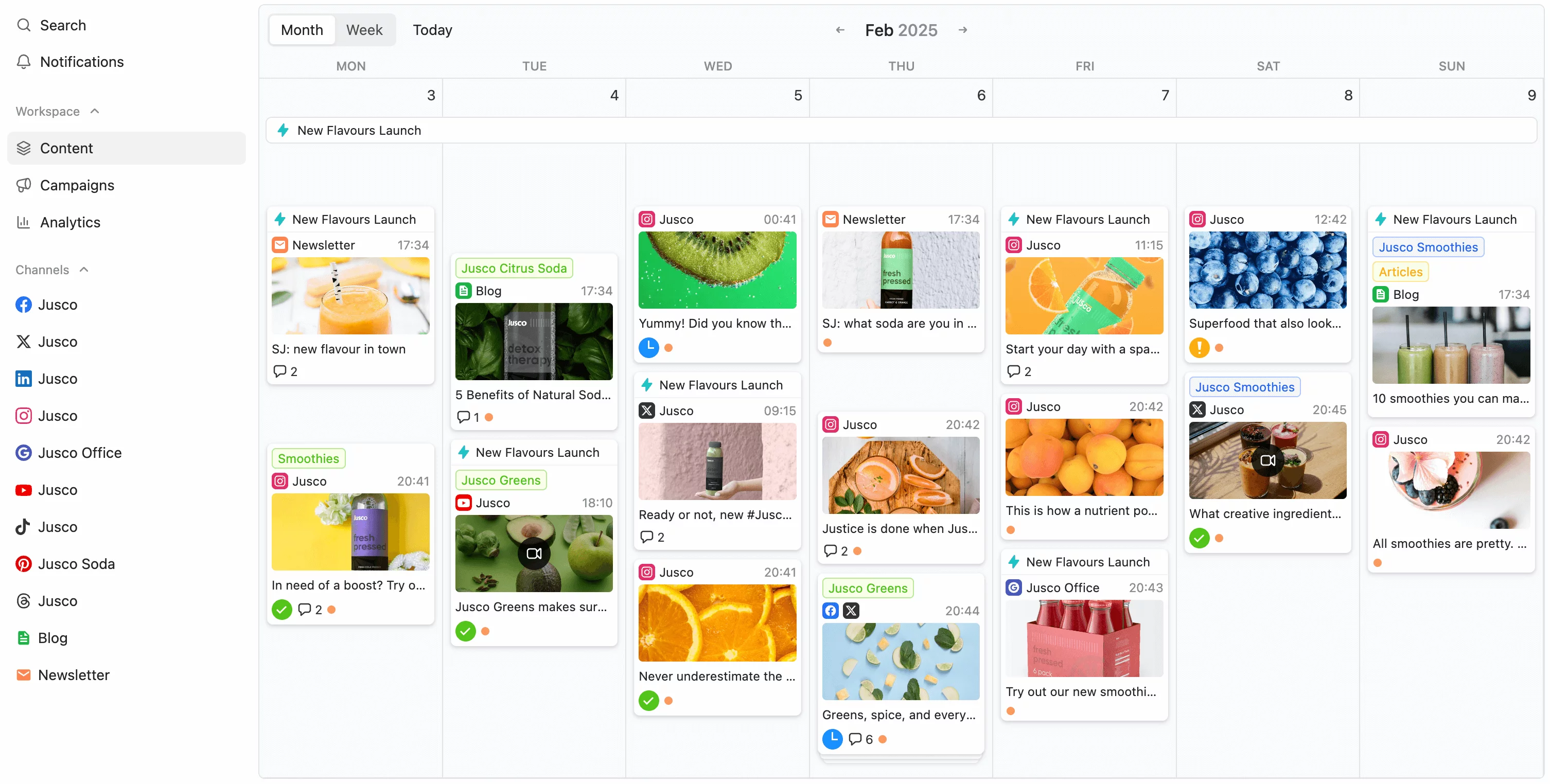Switch to the Week view tab
Image resolution: width=1550 pixels, height=784 pixels.
(364, 29)
